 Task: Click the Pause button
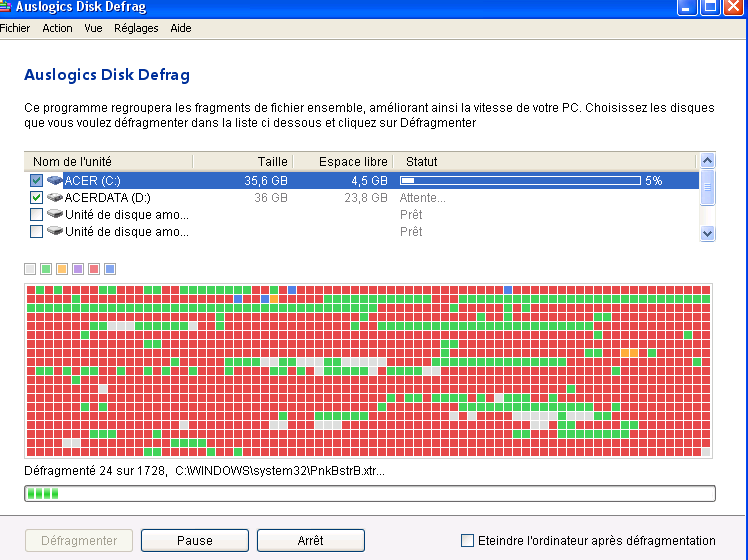coord(195,540)
